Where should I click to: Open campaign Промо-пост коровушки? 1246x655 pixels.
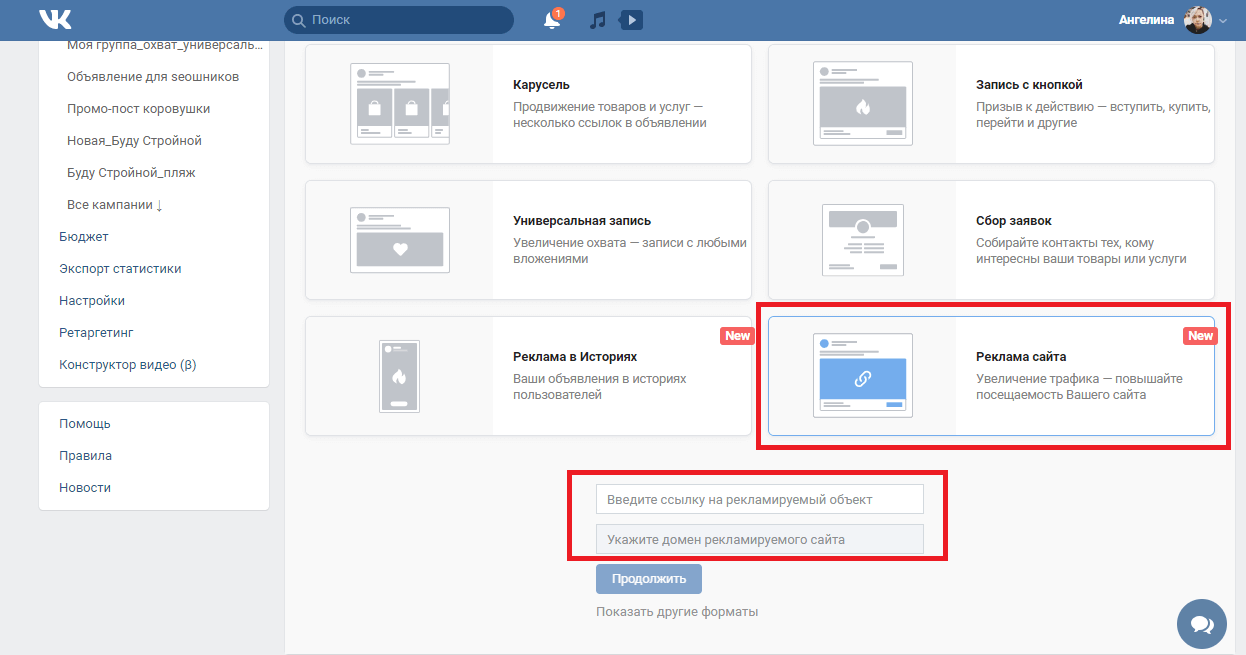(x=139, y=109)
